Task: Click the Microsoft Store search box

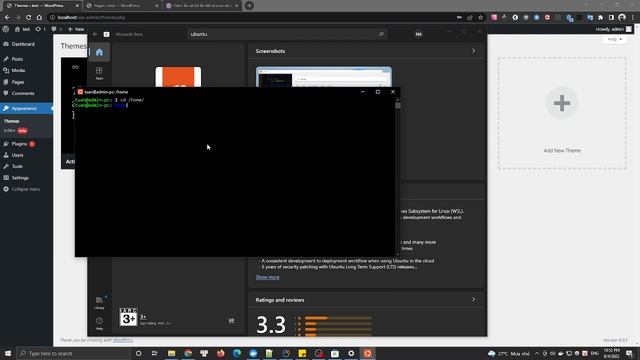Action: (x=288, y=34)
